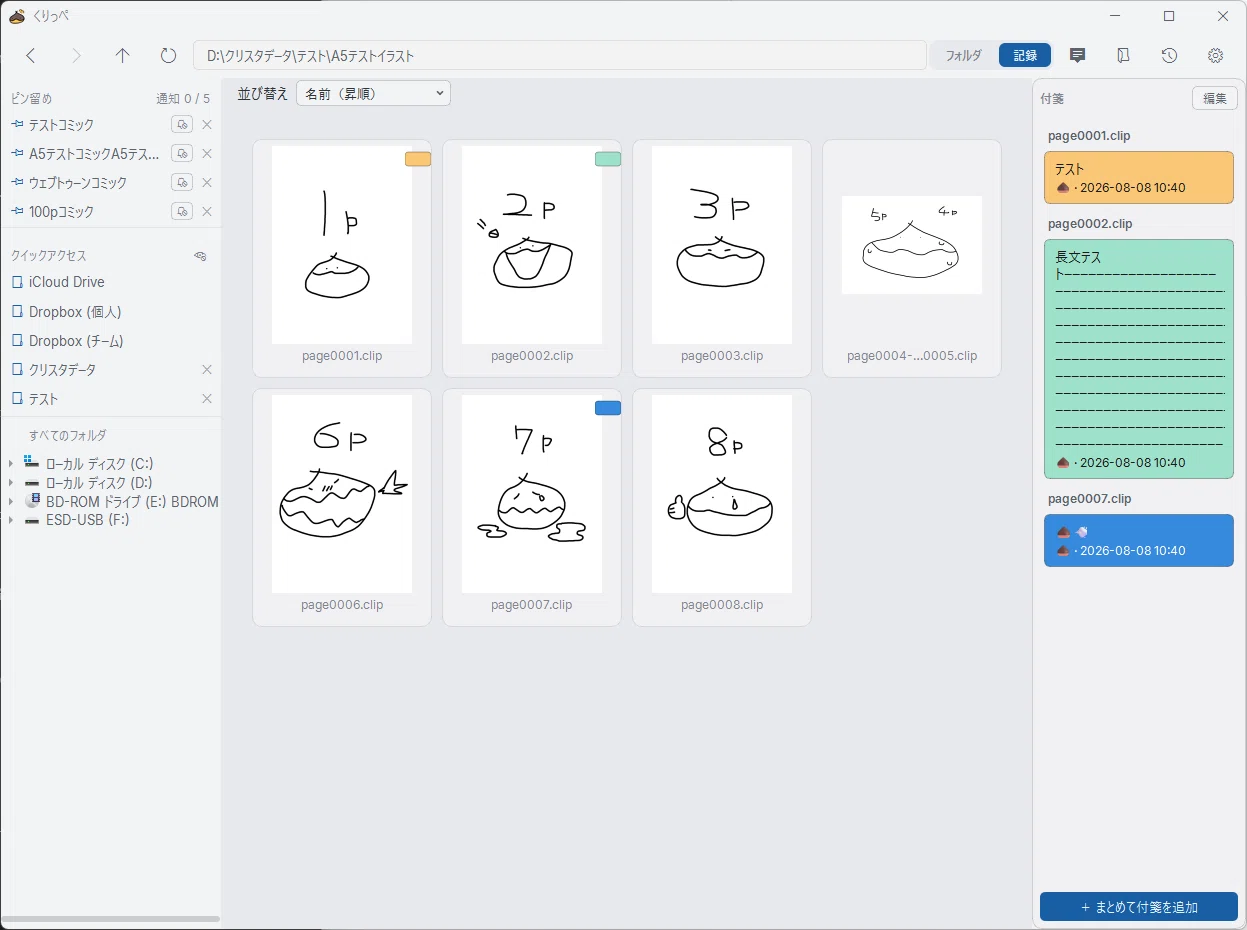The width and height of the screenshot is (1247, 930).
Task: Click the 通知 0 / 5 counter
Action: [x=183, y=99]
